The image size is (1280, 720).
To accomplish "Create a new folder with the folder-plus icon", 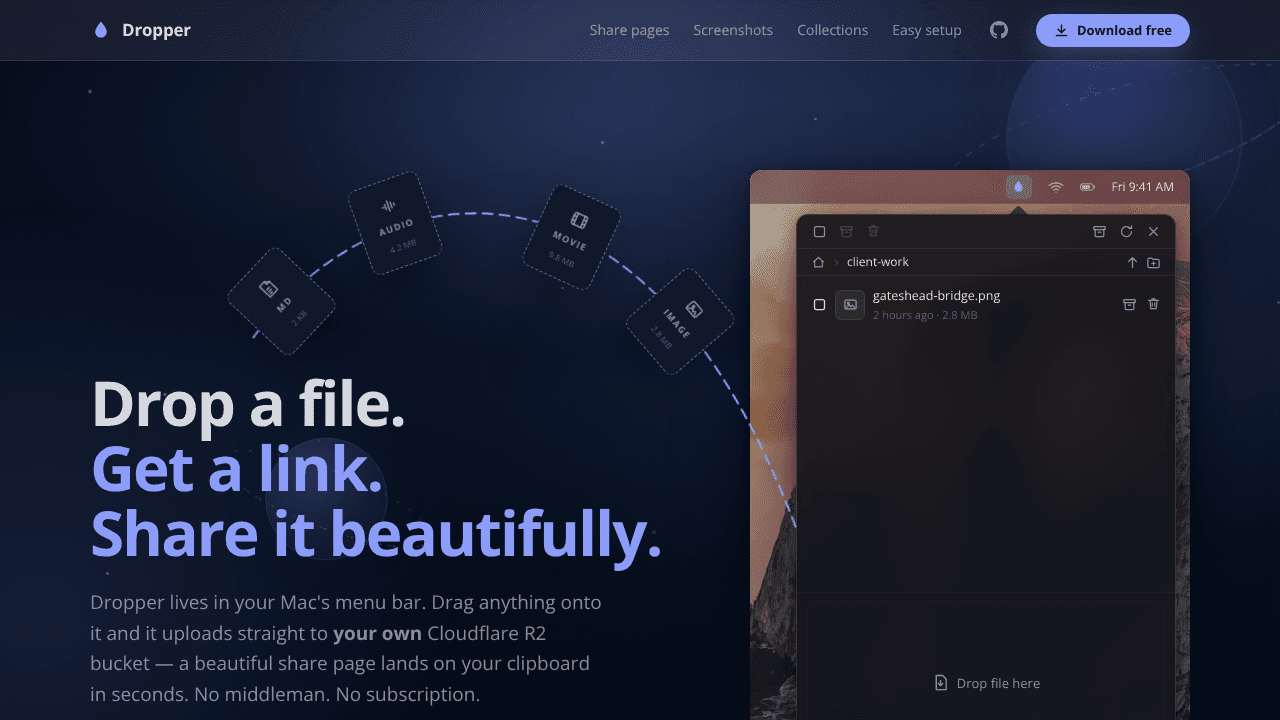I will tap(1153, 262).
